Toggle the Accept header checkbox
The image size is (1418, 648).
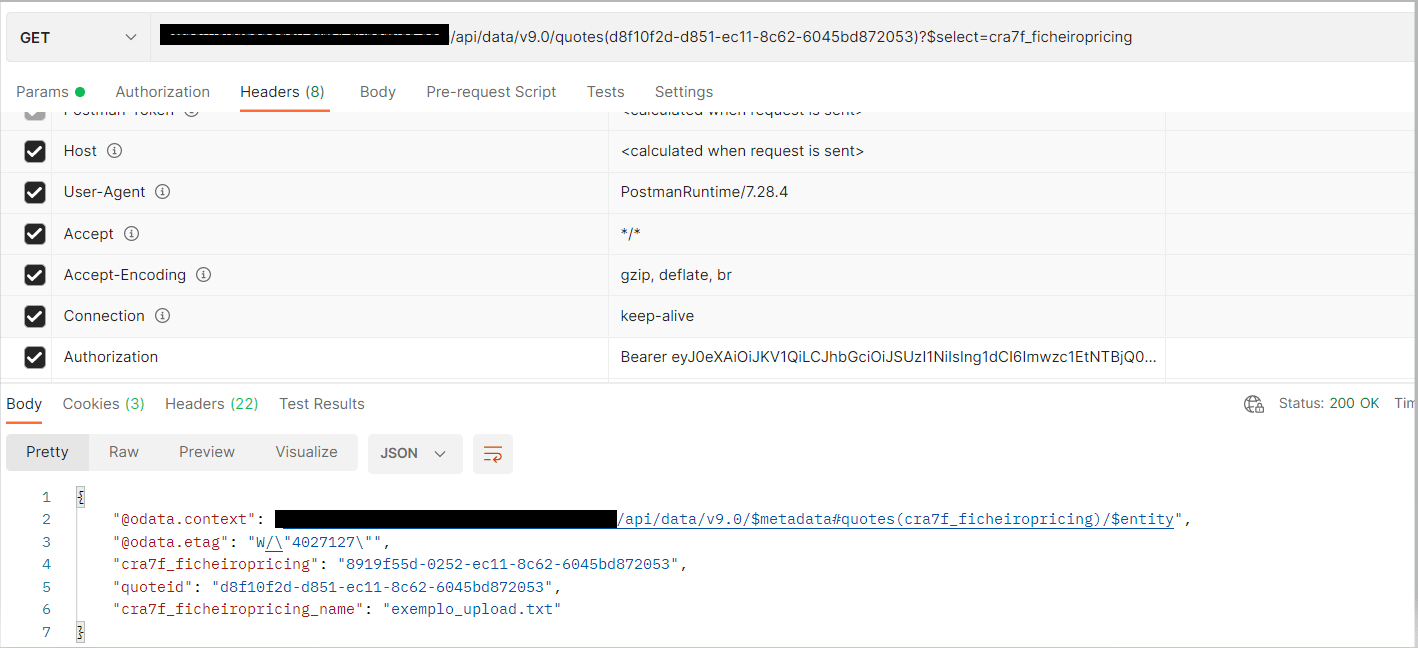35,234
